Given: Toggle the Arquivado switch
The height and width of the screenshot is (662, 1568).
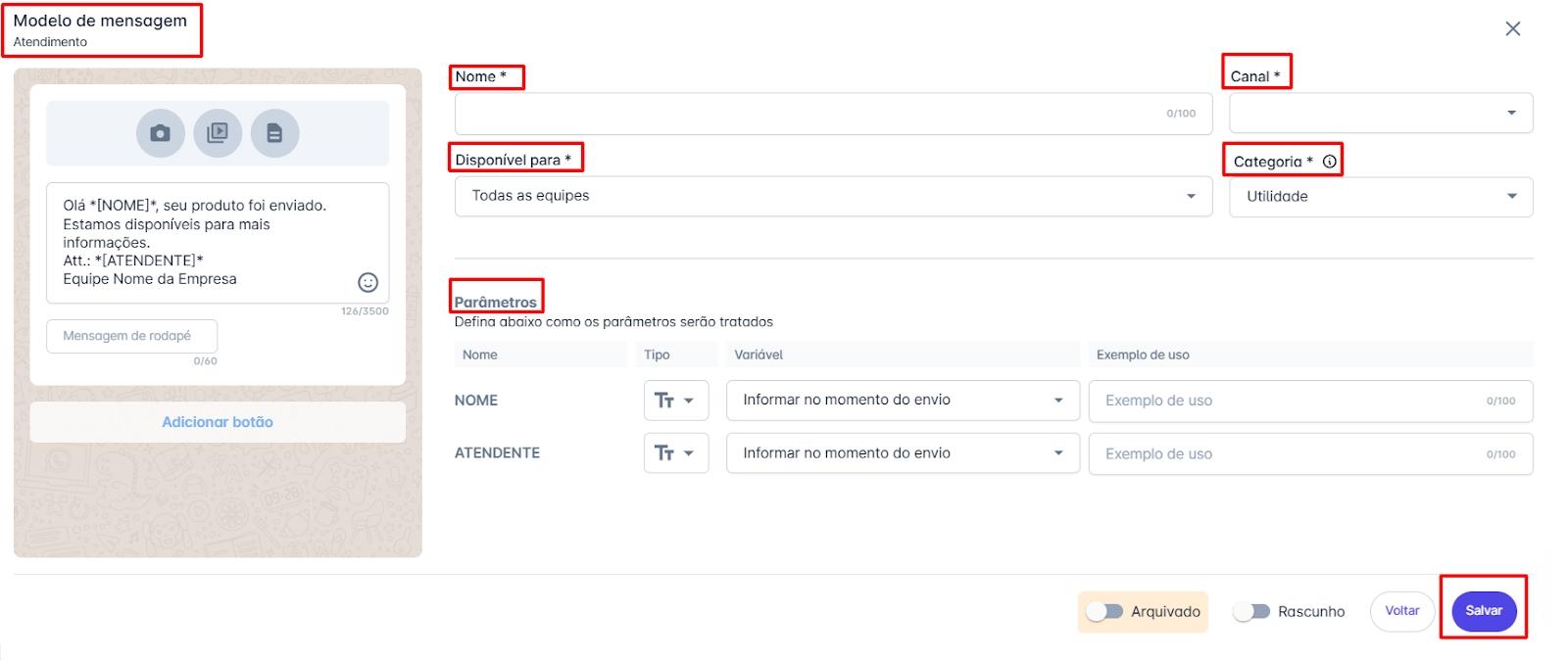Looking at the screenshot, I should (1104, 611).
